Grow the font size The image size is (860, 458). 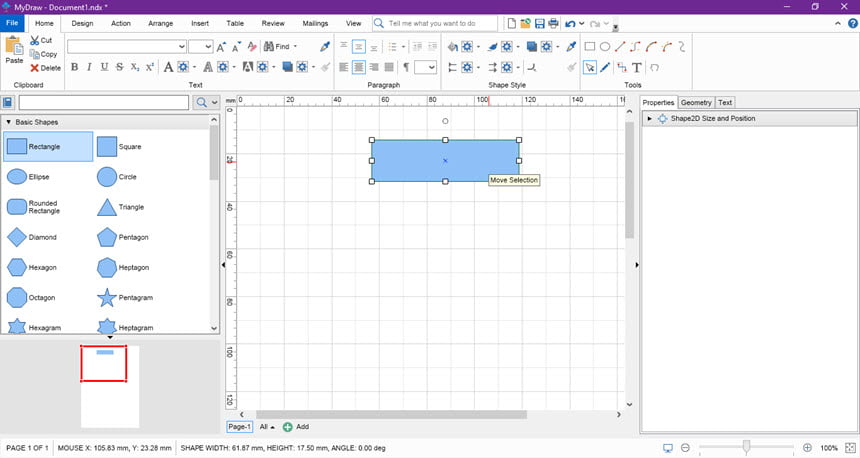pyautogui.click(x=221, y=47)
